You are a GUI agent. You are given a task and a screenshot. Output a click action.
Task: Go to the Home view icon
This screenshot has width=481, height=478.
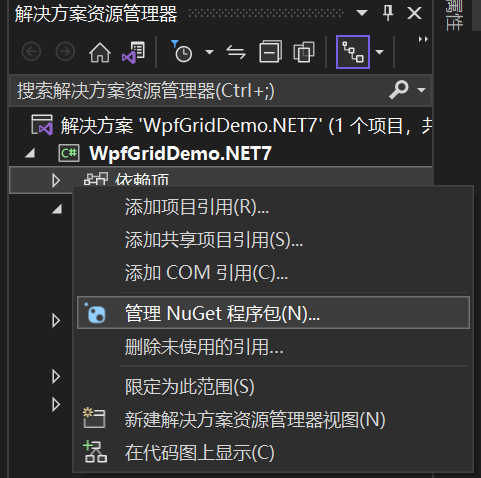click(100, 52)
